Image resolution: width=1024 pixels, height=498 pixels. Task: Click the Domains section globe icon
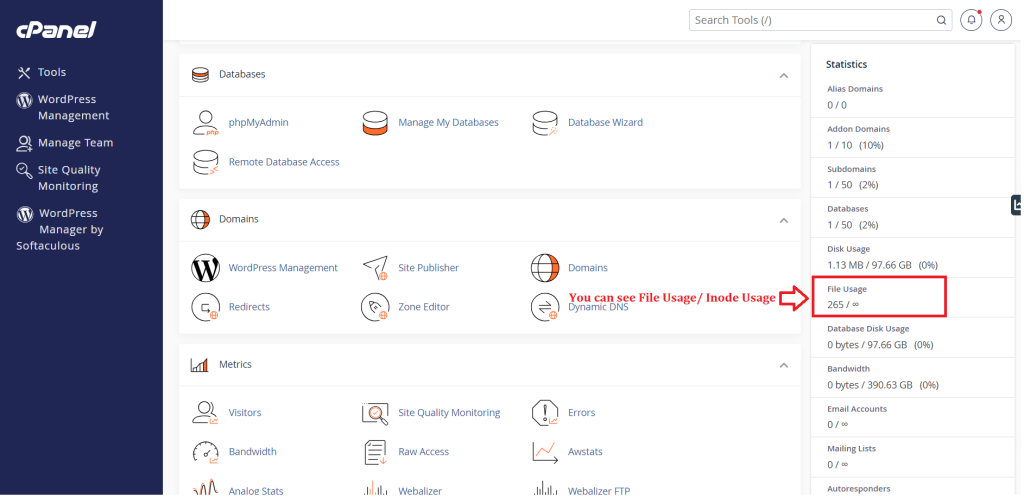click(200, 219)
